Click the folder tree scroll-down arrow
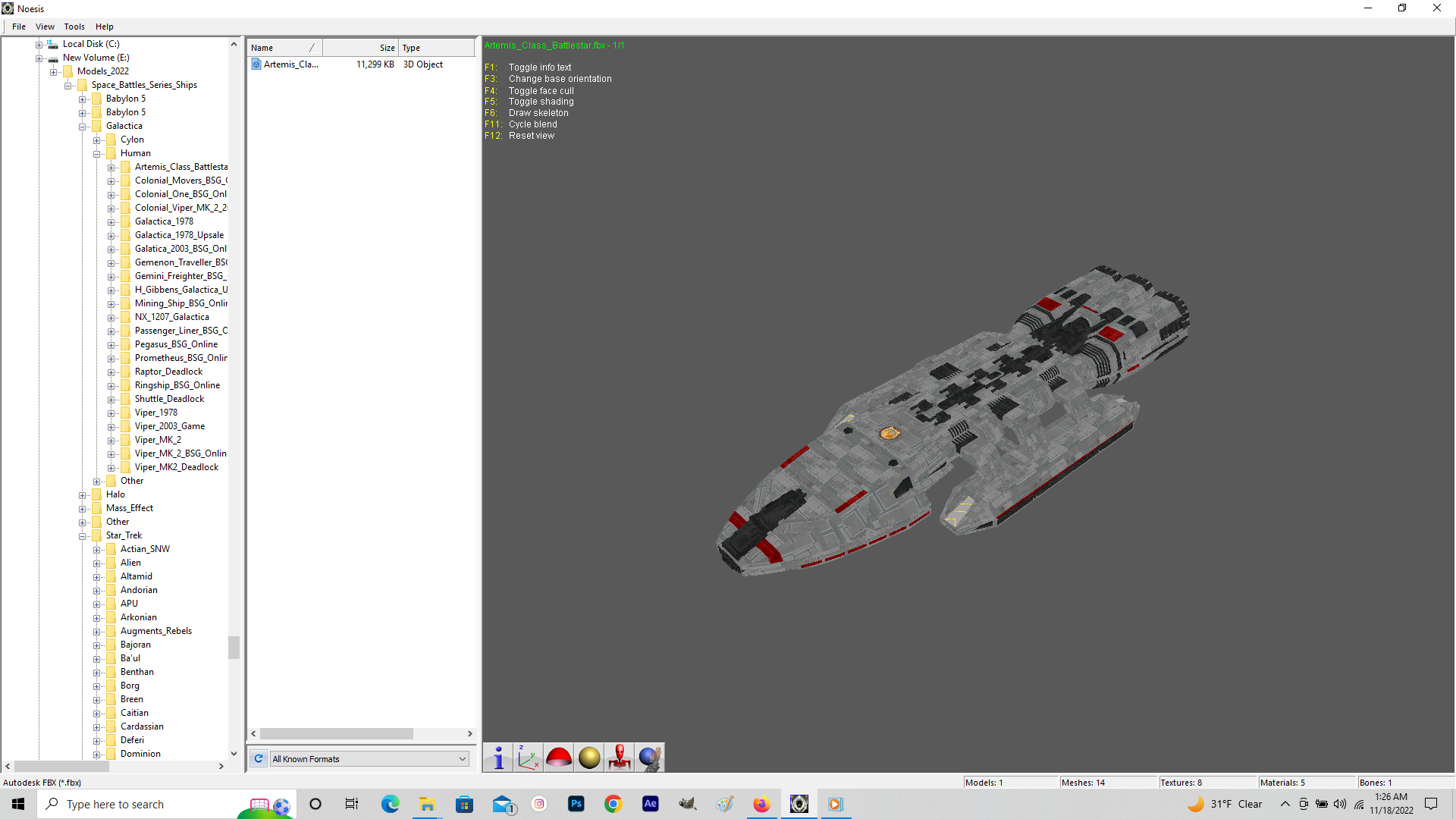Screen dimensions: 1456x819 click(234, 754)
